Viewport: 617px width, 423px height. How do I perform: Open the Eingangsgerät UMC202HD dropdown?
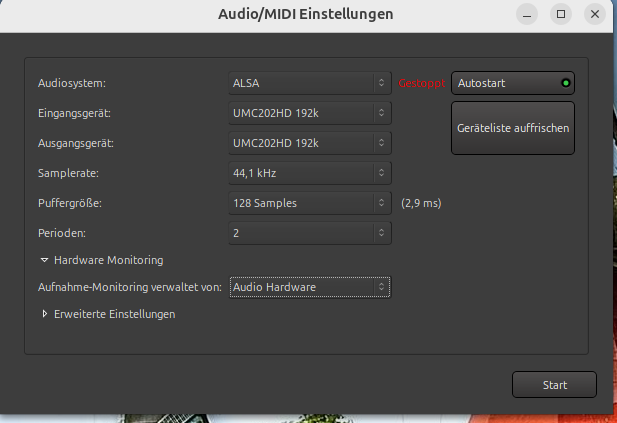(310, 113)
